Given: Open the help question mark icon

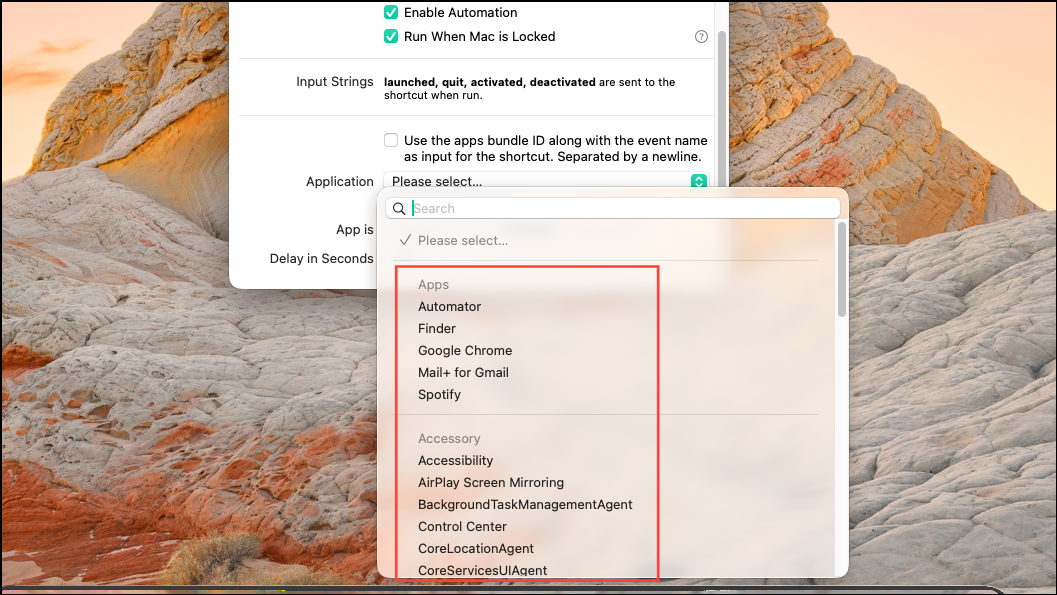Looking at the screenshot, I should click(701, 36).
